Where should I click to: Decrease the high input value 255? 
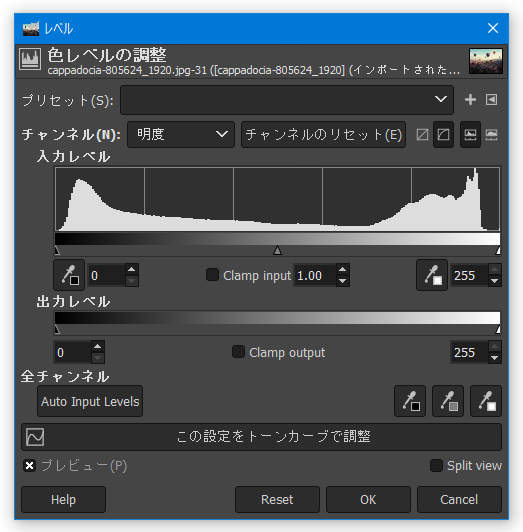coord(494,281)
